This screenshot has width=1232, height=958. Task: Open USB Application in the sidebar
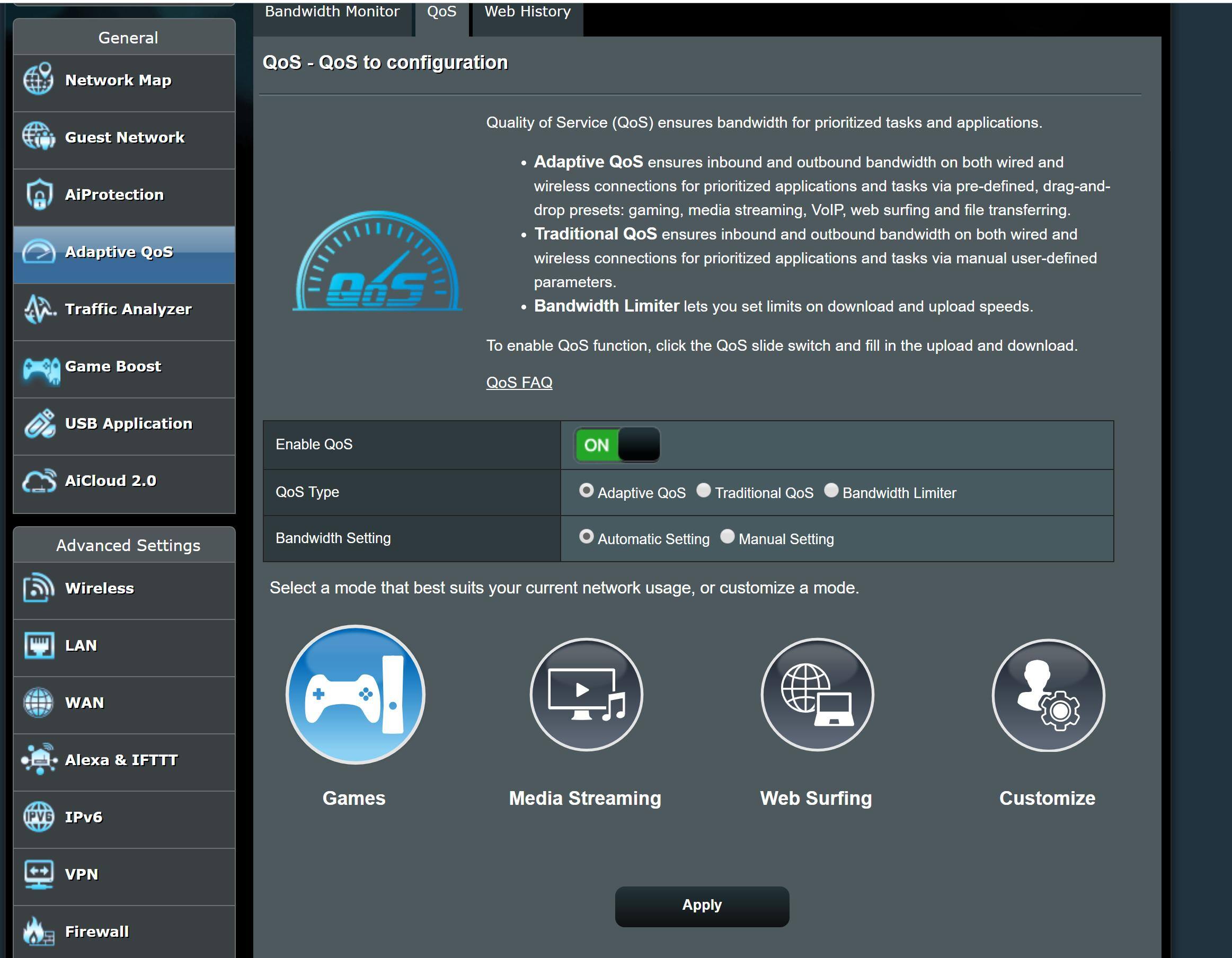point(128,424)
